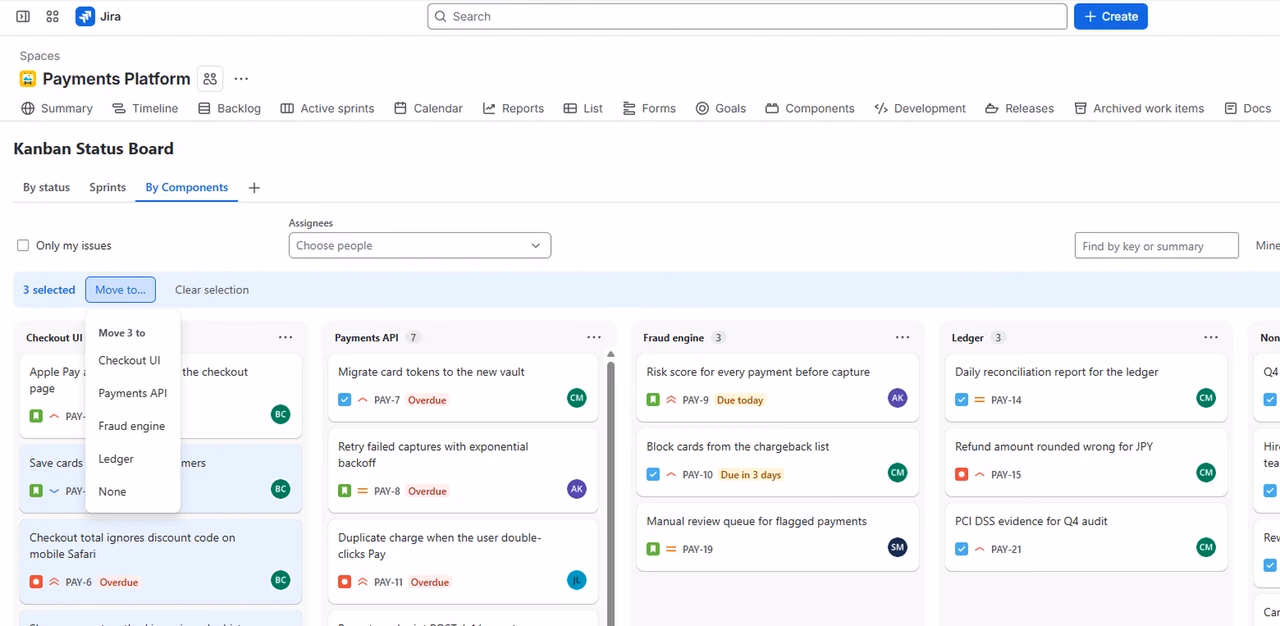This screenshot has height=626, width=1280.
Task: Click the CM avatar on card PAY-7
Action: [x=577, y=398]
